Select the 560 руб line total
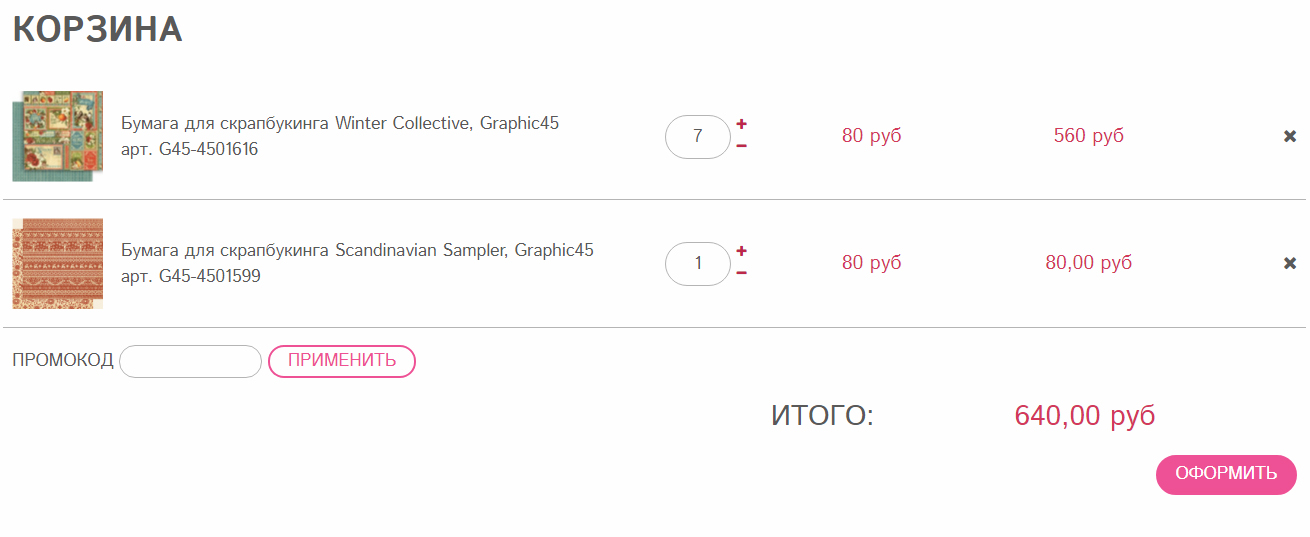 click(1089, 136)
